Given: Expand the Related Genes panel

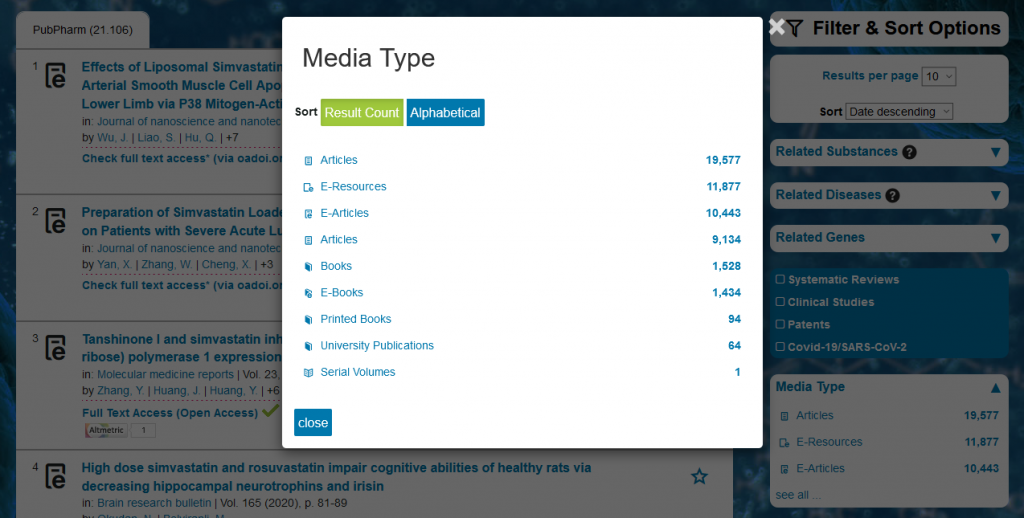Looking at the screenshot, I should pos(995,238).
